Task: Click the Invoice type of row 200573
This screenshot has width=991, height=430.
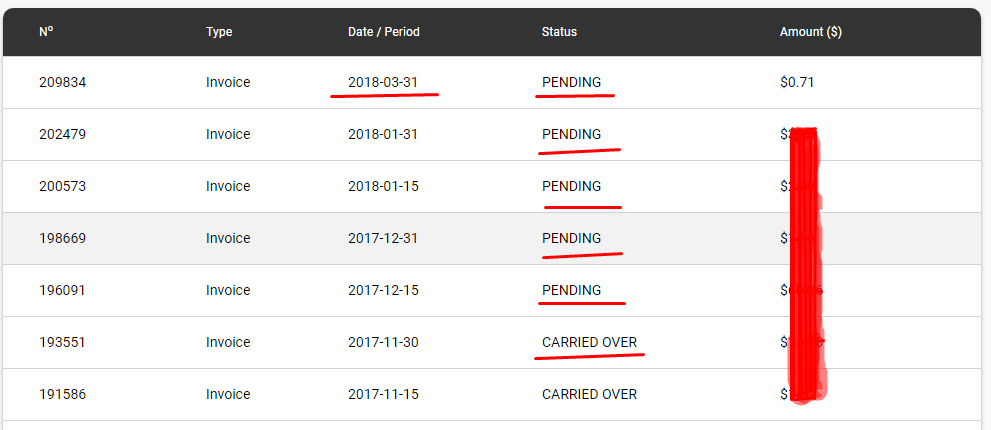Action: click(228, 187)
